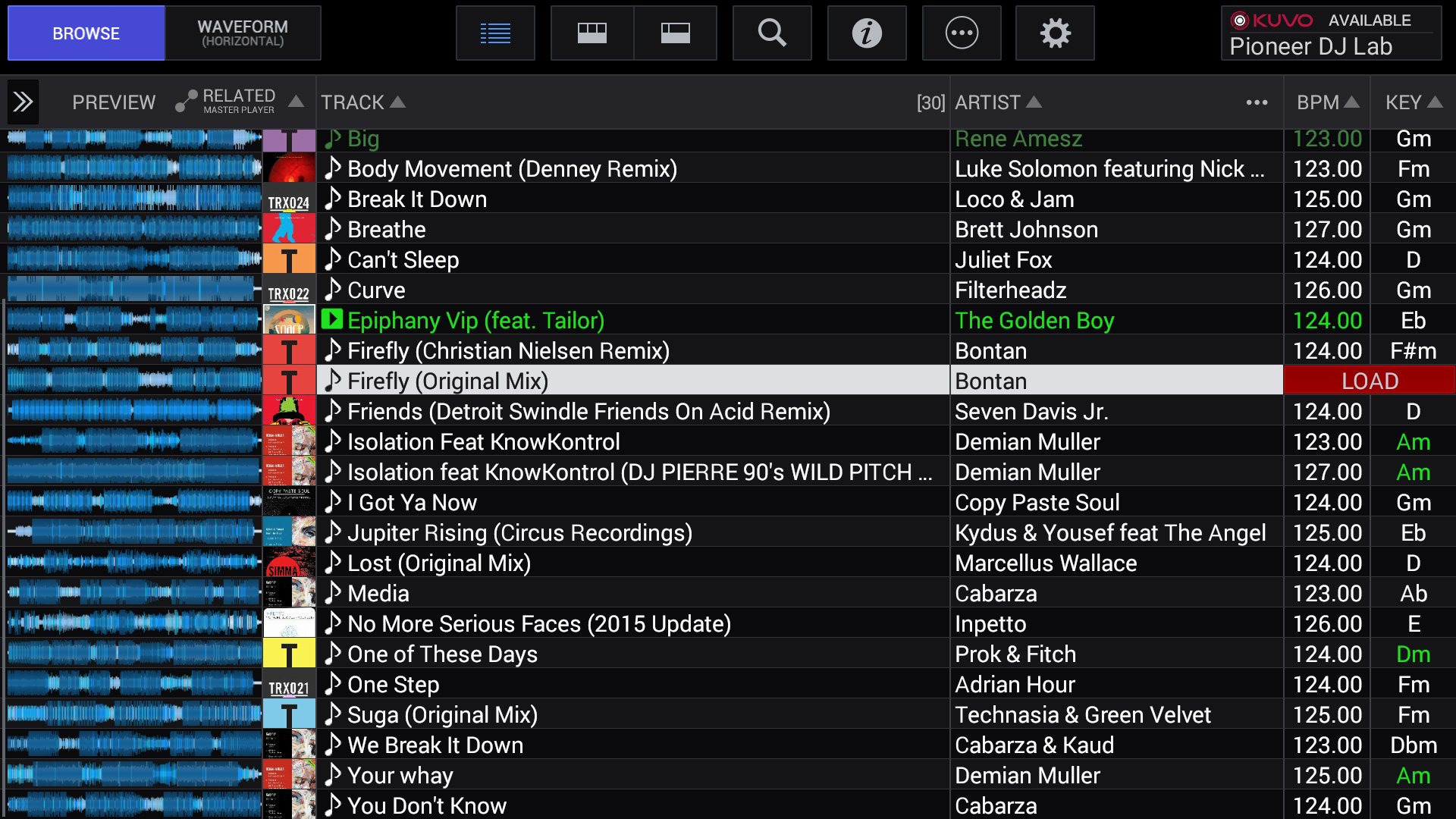Viewport: 1456px width, 819px height.
Task: Select the grid/panel view icon
Action: click(x=592, y=32)
